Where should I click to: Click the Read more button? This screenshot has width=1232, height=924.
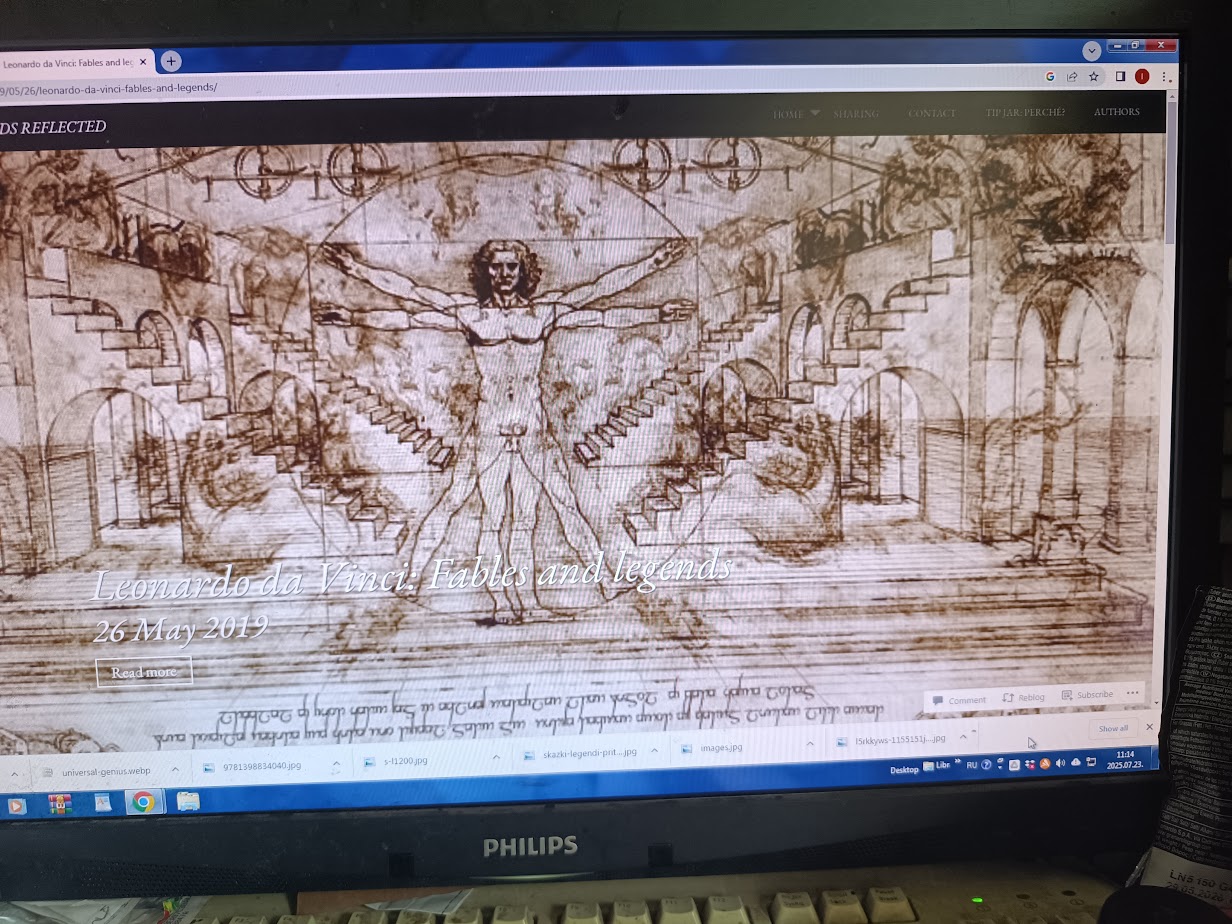coord(143,672)
